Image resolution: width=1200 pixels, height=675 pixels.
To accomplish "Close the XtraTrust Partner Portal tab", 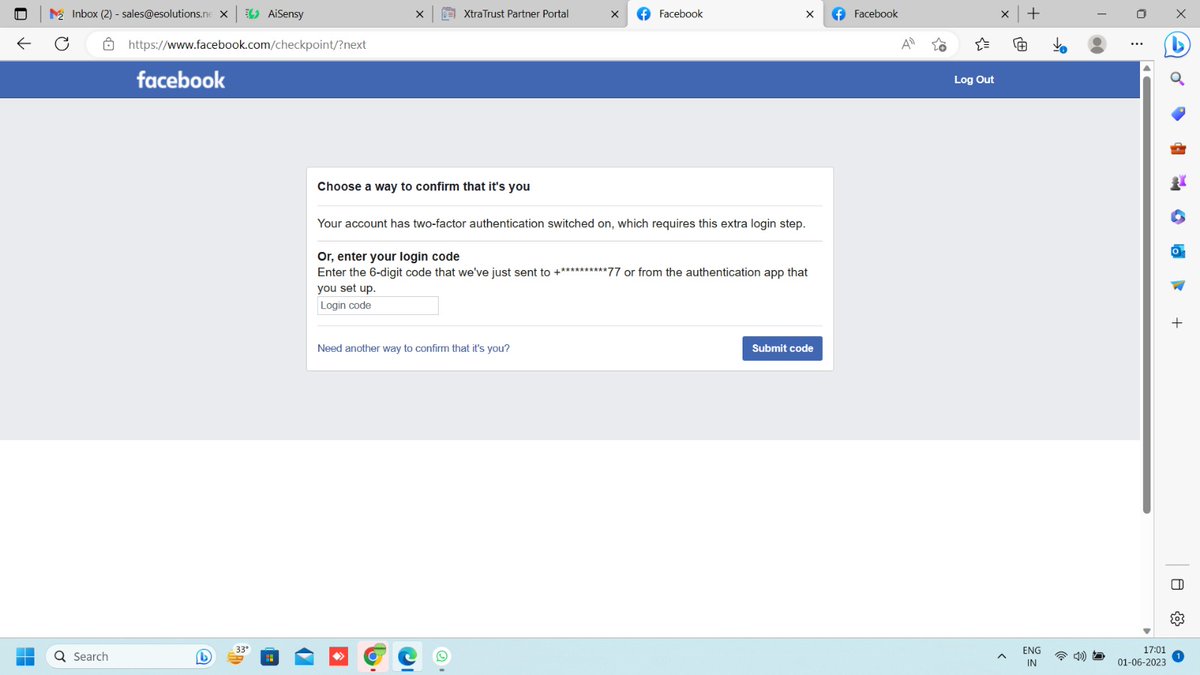I will point(614,14).
